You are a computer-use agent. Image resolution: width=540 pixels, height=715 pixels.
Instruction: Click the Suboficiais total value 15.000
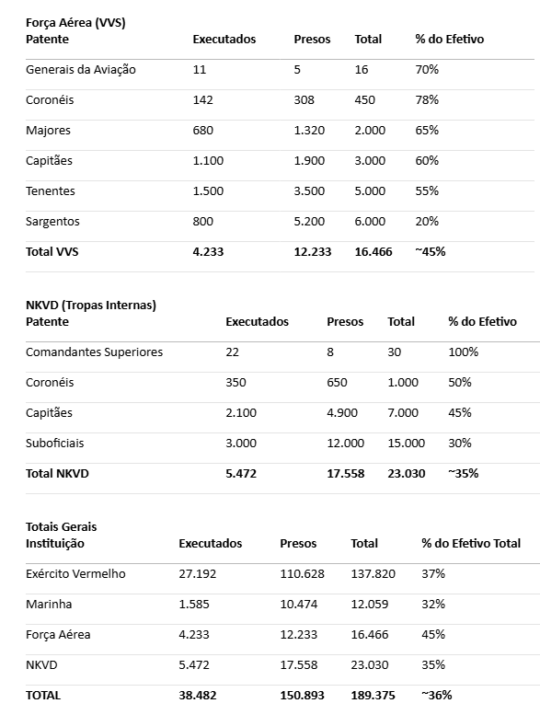[x=406, y=443]
